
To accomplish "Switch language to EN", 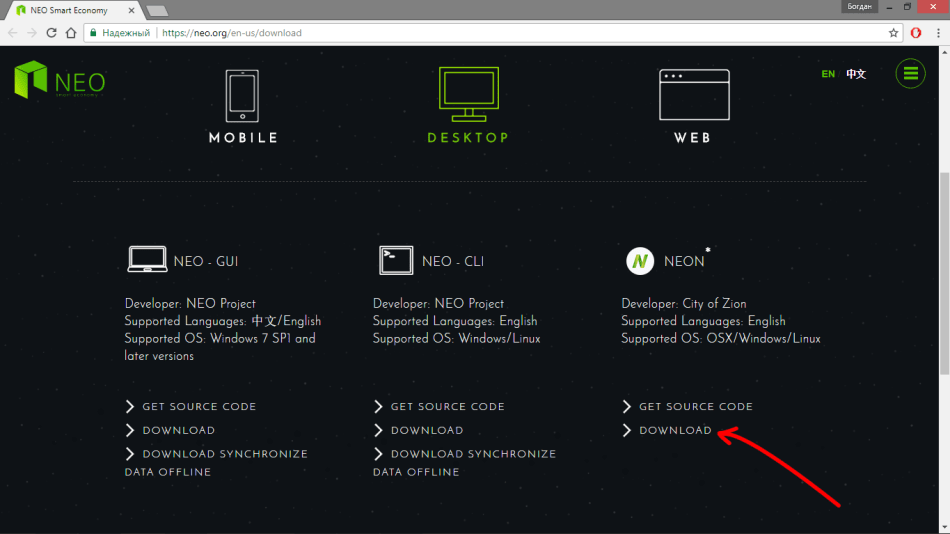I will click(x=828, y=74).
